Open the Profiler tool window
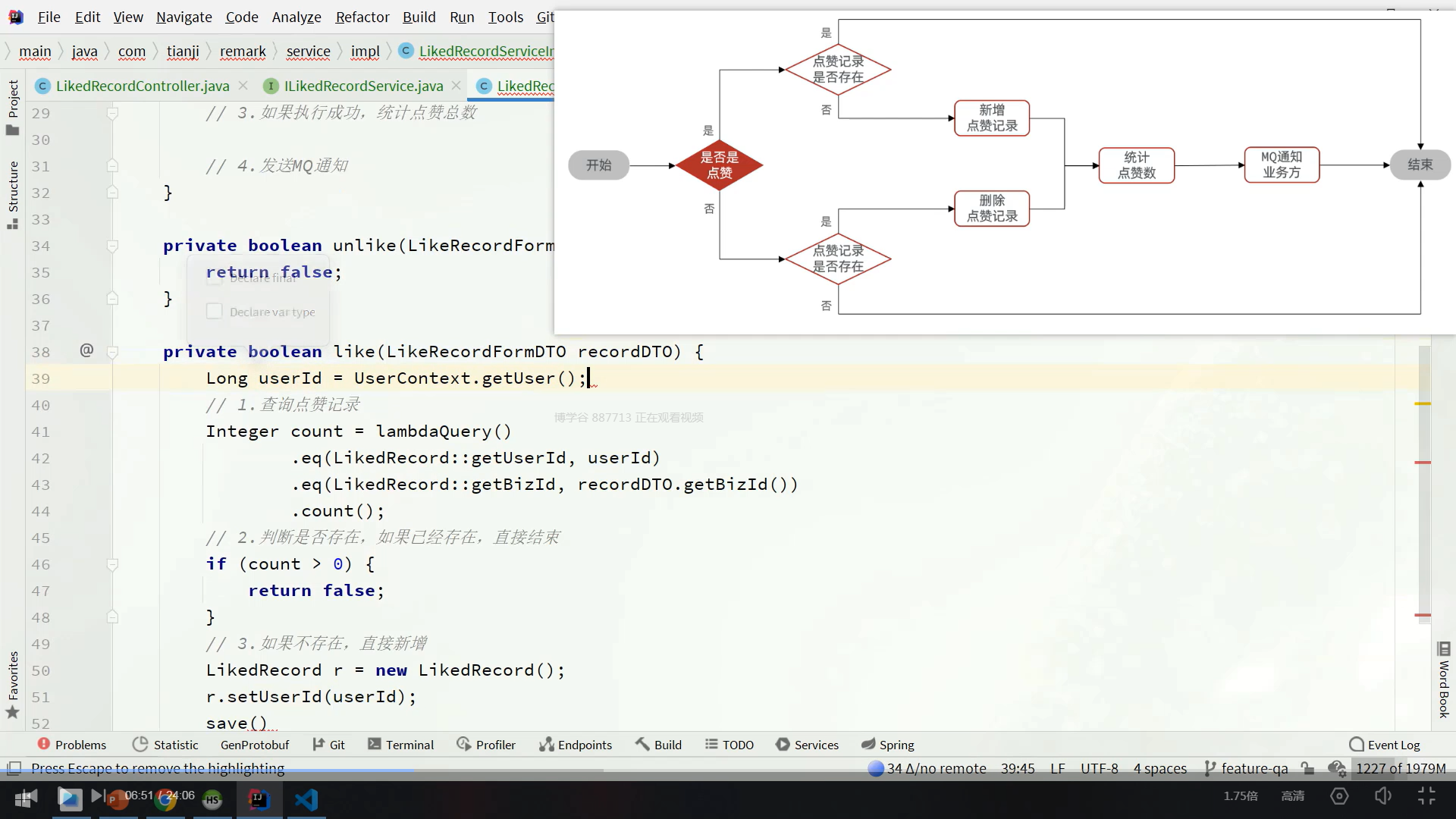Image resolution: width=1456 pixels, height=819 pixels. [x=486, y=745]
